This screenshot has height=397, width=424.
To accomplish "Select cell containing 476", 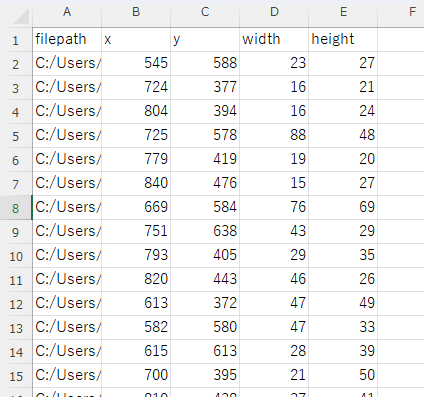I will (205, 184).
